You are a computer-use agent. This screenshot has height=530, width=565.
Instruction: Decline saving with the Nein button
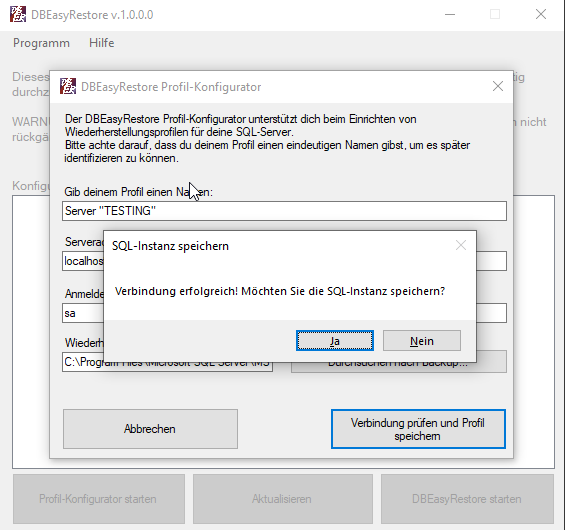pyautogui.click(x=422, y=340)
